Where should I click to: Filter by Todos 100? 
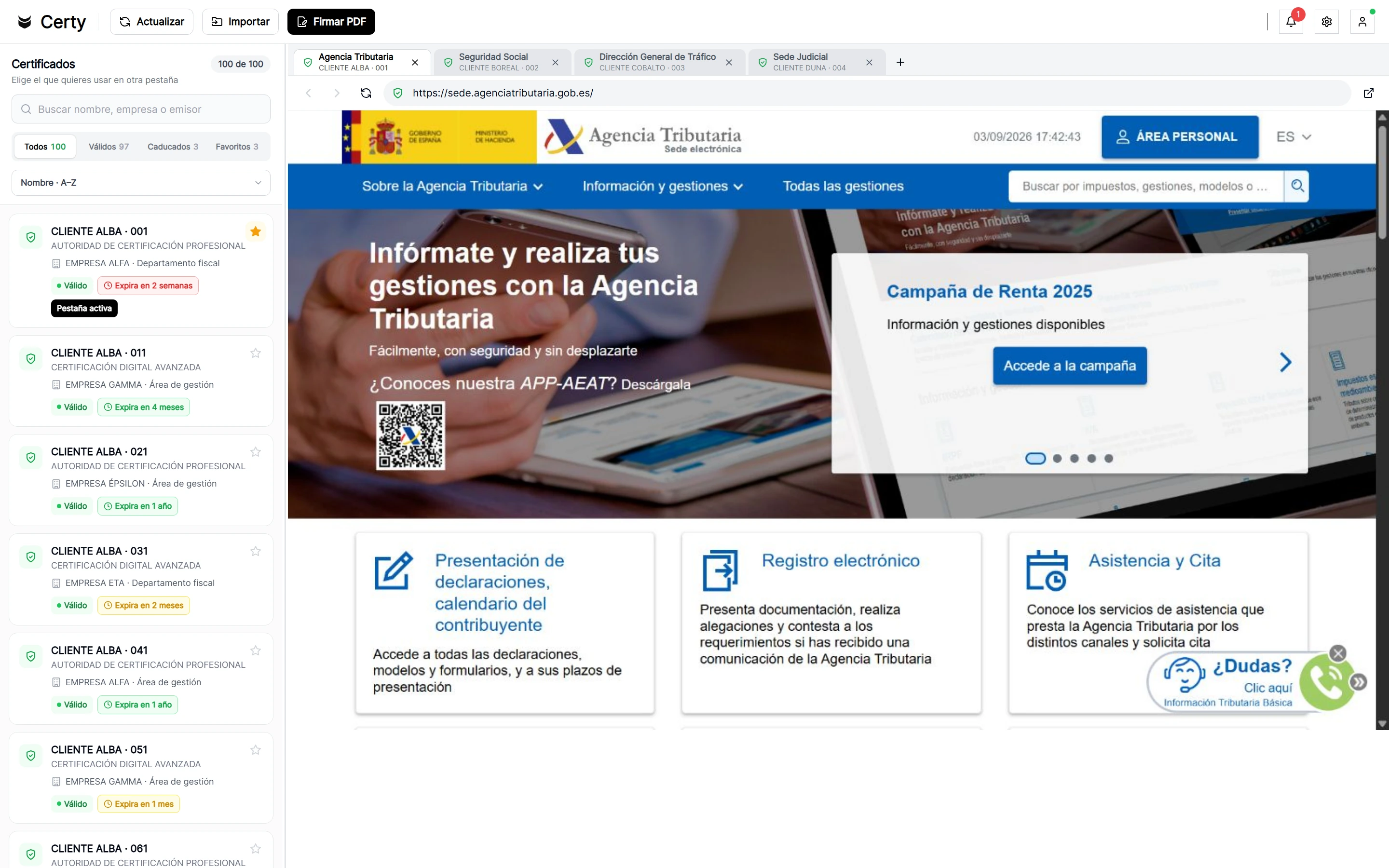pyautogui.click(x=45, y=147)
